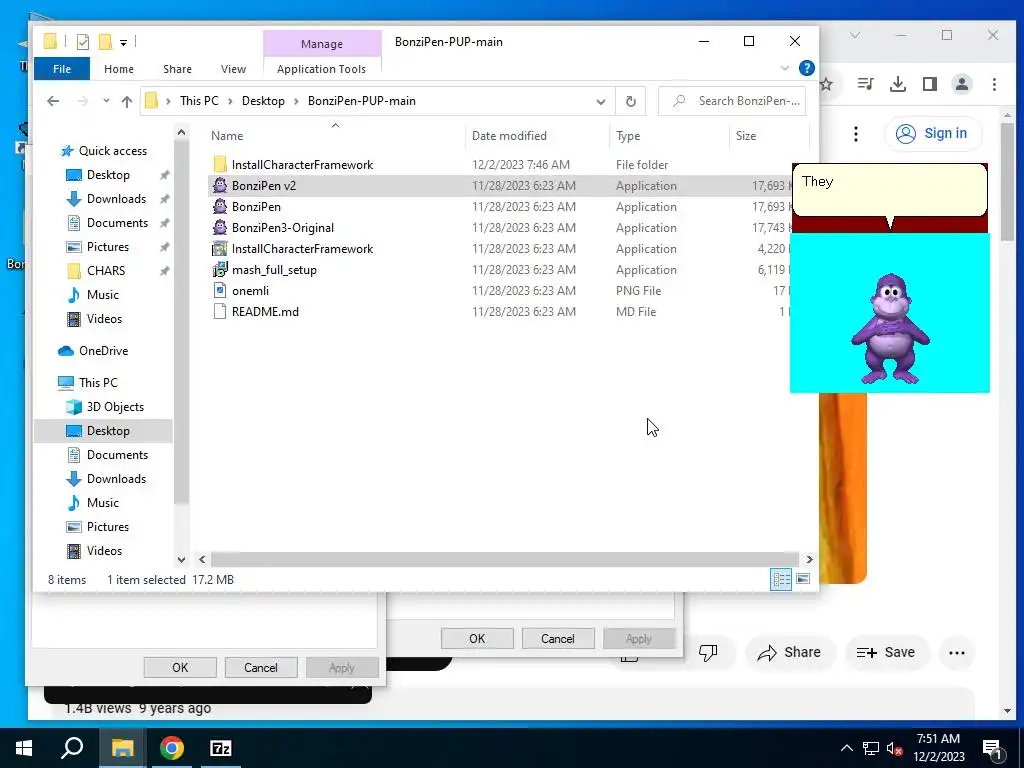Open the BonziPen v2 application file

263,185
